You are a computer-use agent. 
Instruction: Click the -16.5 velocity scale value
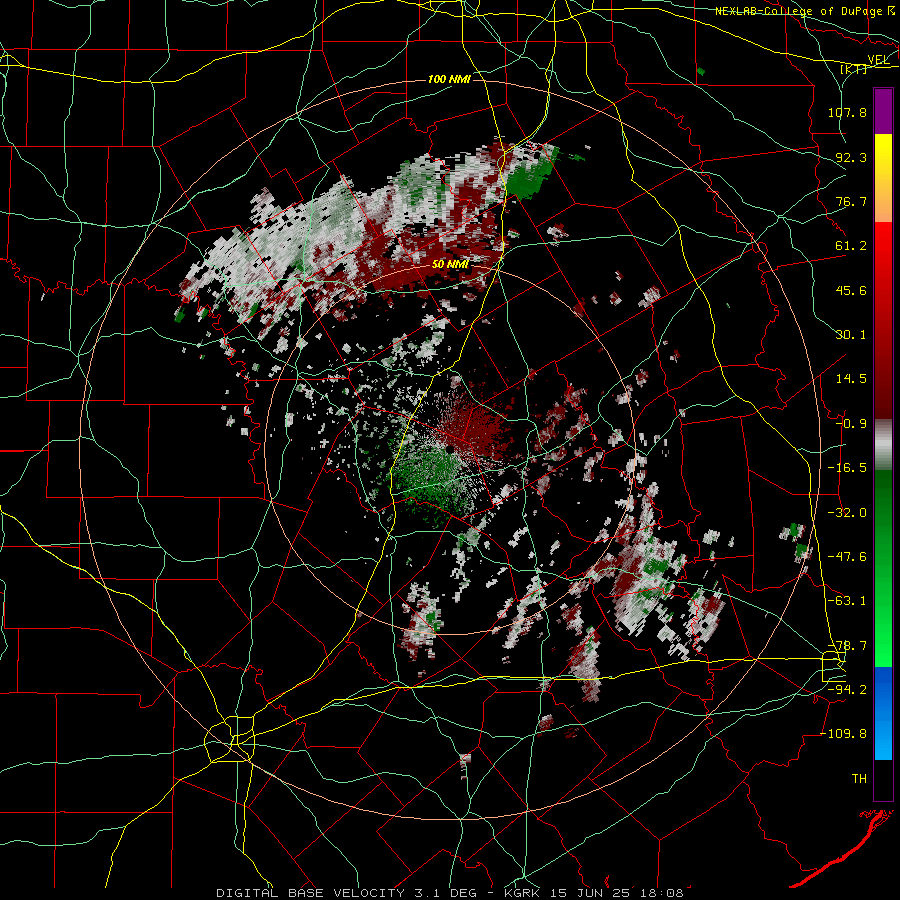pyautogui.click(x=847, y=468)
